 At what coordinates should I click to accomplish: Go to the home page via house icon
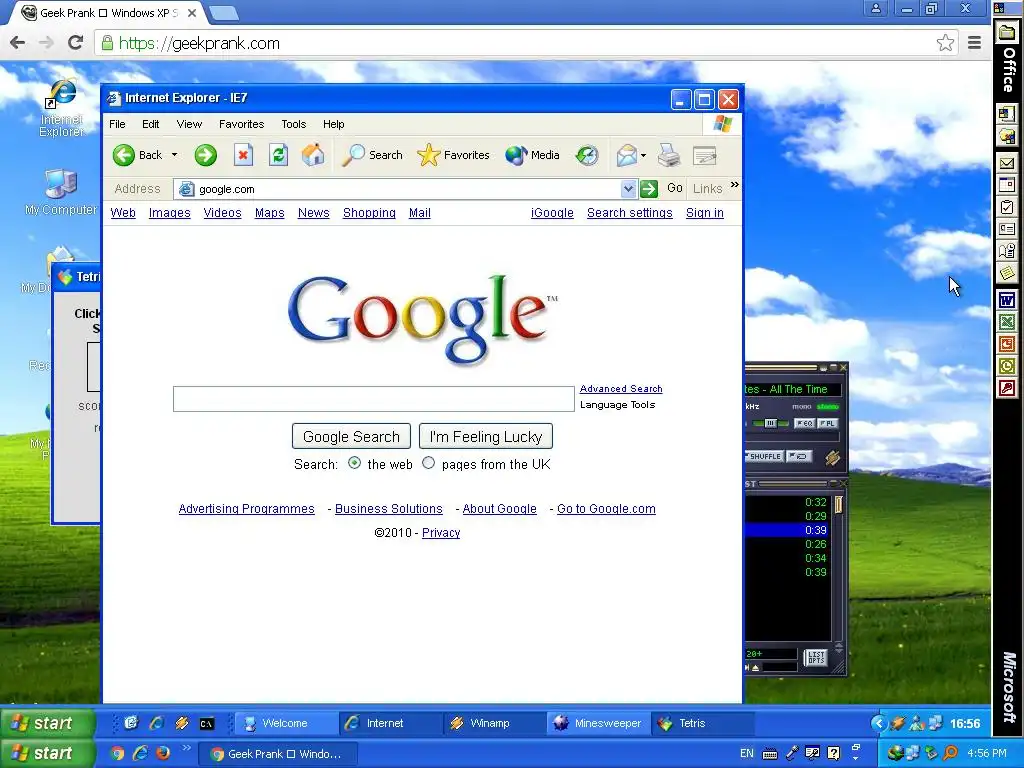coord(313,155)
